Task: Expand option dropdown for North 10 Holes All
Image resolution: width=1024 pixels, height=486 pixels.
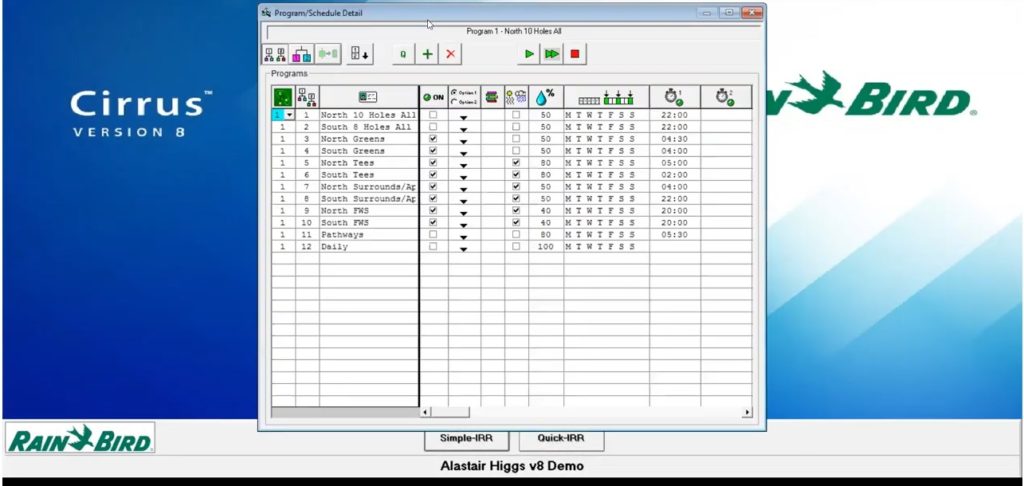Action: tap(464, 118)
